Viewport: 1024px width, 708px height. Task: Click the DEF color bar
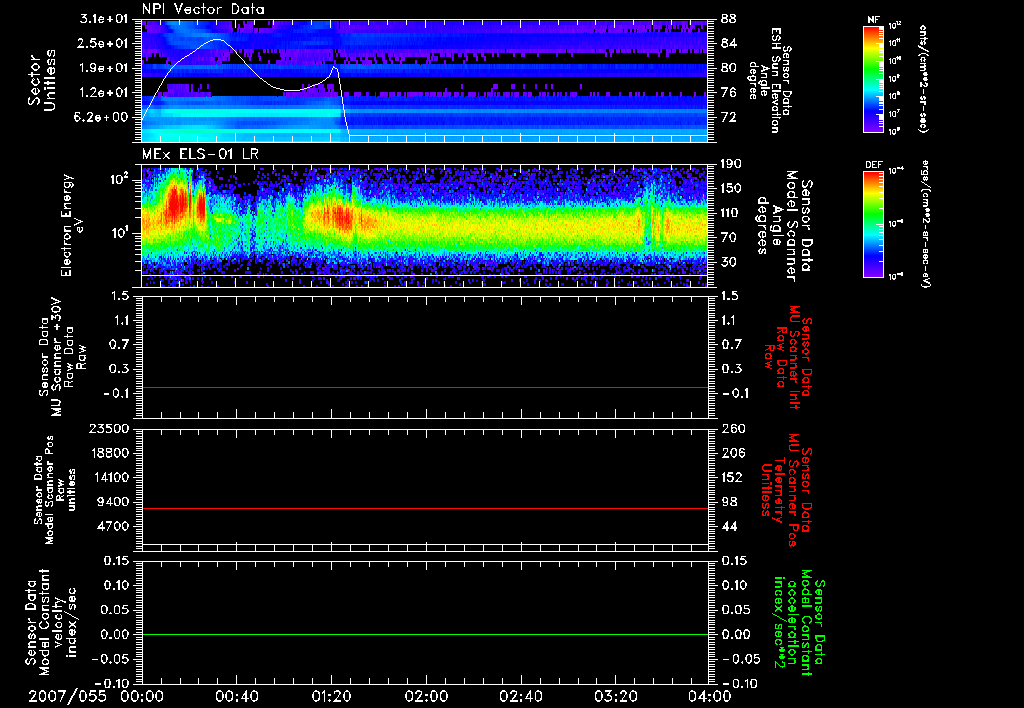[x=874, y=223]
